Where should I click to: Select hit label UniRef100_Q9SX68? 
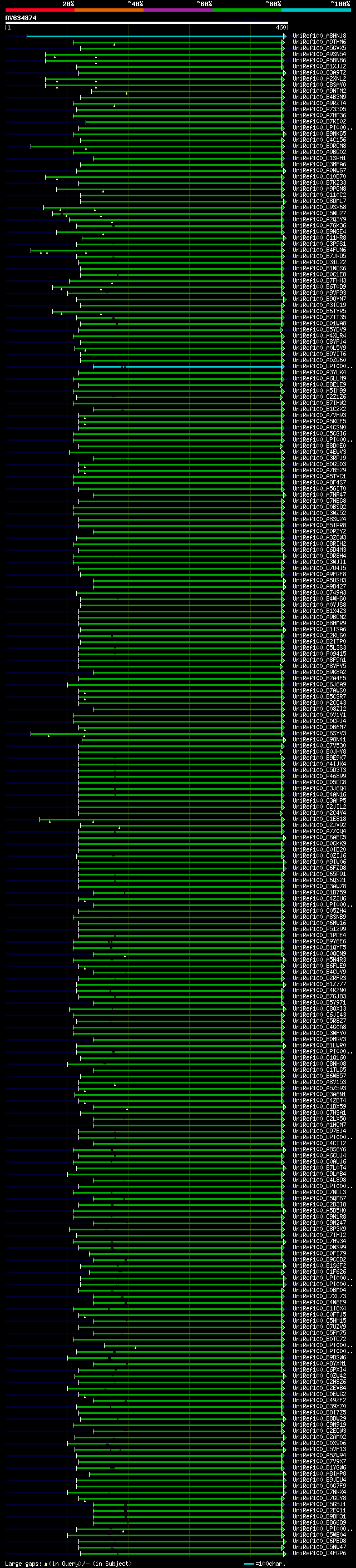coord(319,207)
